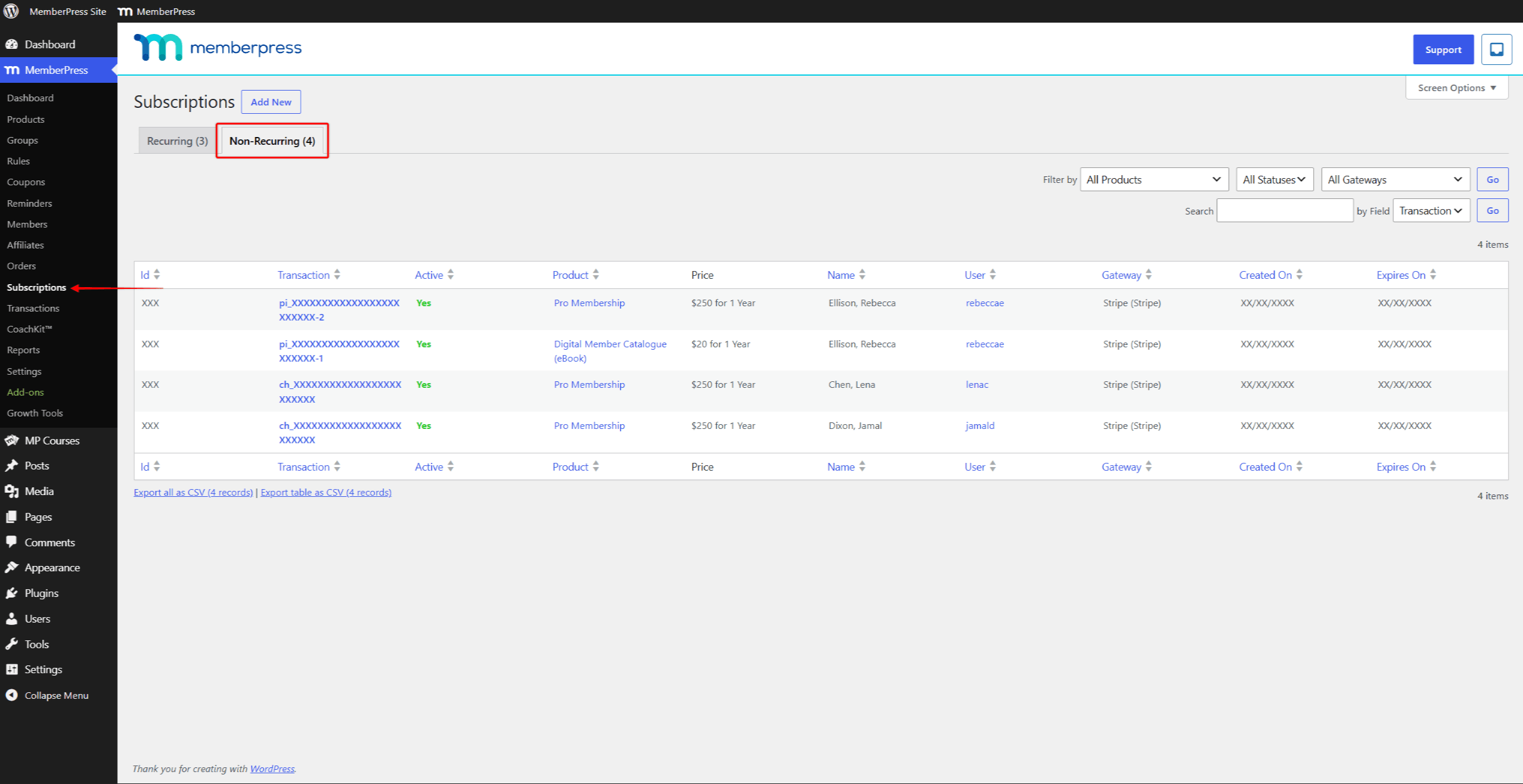Click the Dixon, Jamal name cell
The width and height of the screenshot is (1523, 784).
(855, 425)
